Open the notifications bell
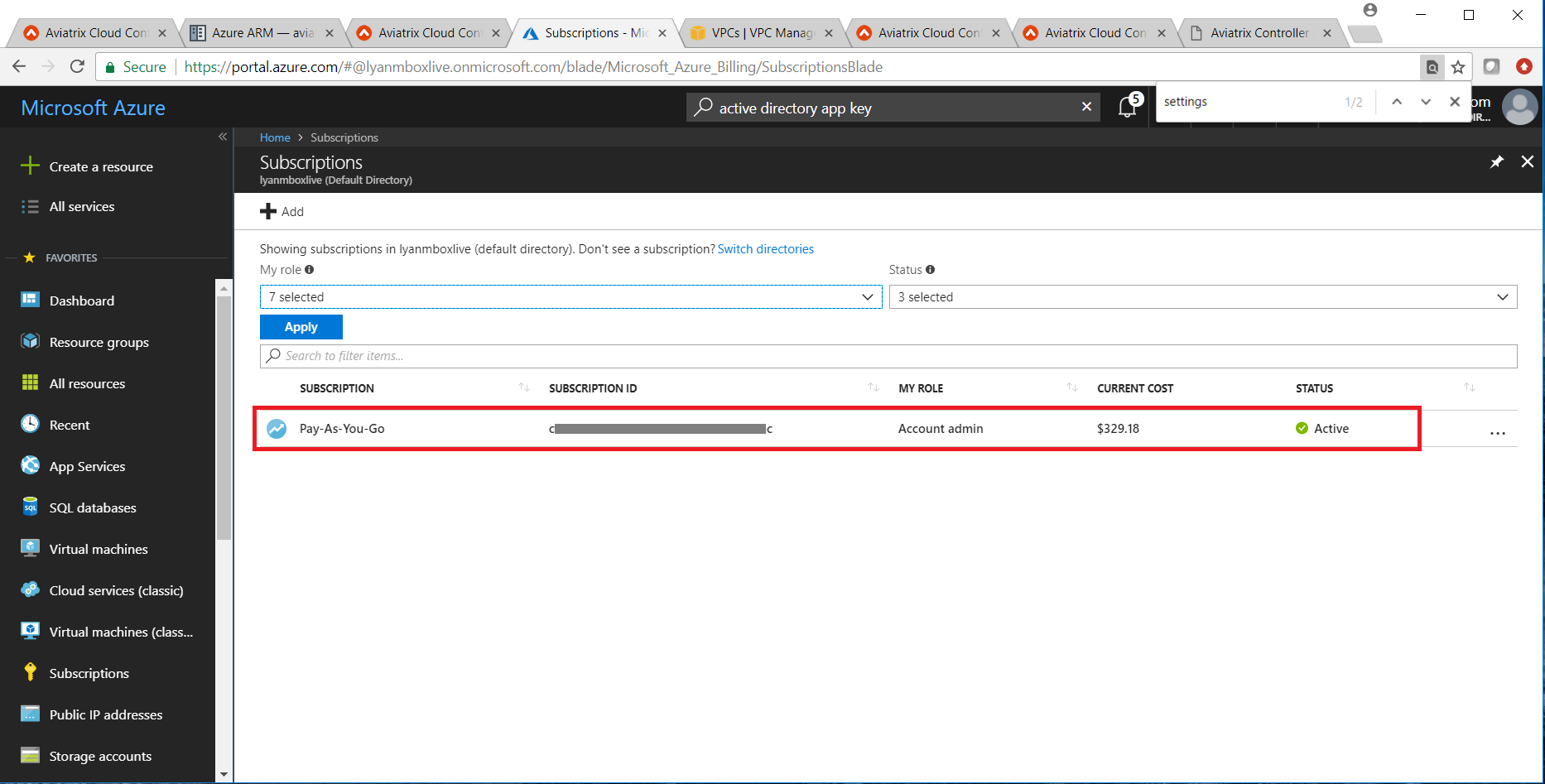This screenshot has height=784, width=1545. tap(1127, 106)
